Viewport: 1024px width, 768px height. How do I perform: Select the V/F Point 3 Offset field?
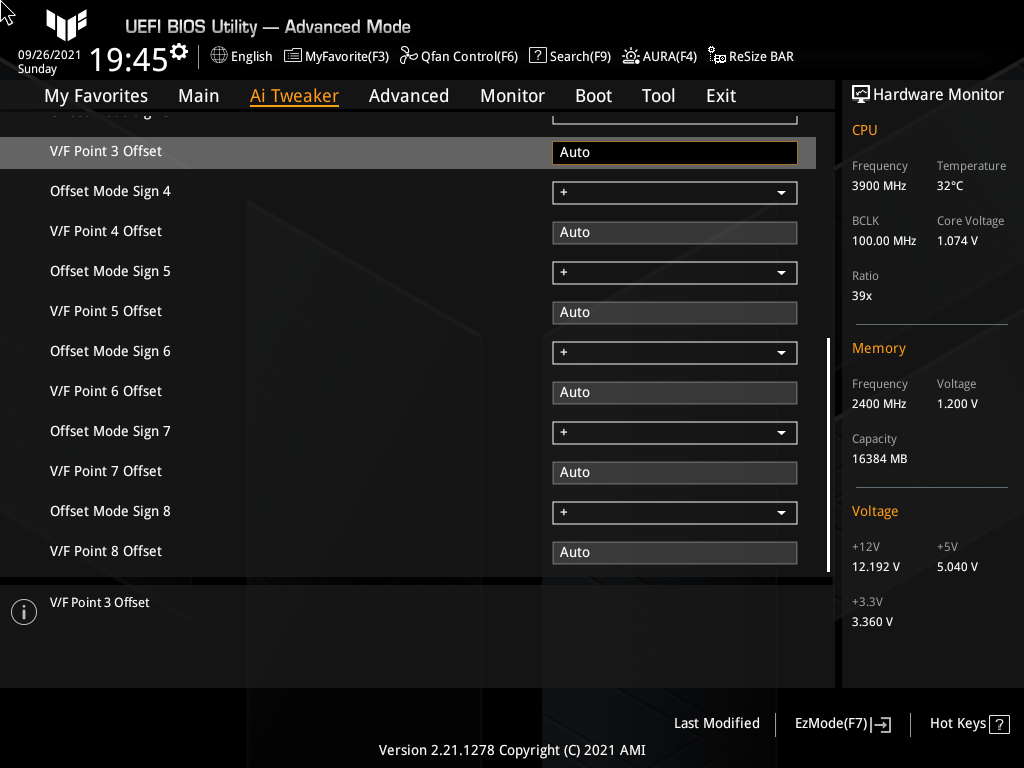674,152
